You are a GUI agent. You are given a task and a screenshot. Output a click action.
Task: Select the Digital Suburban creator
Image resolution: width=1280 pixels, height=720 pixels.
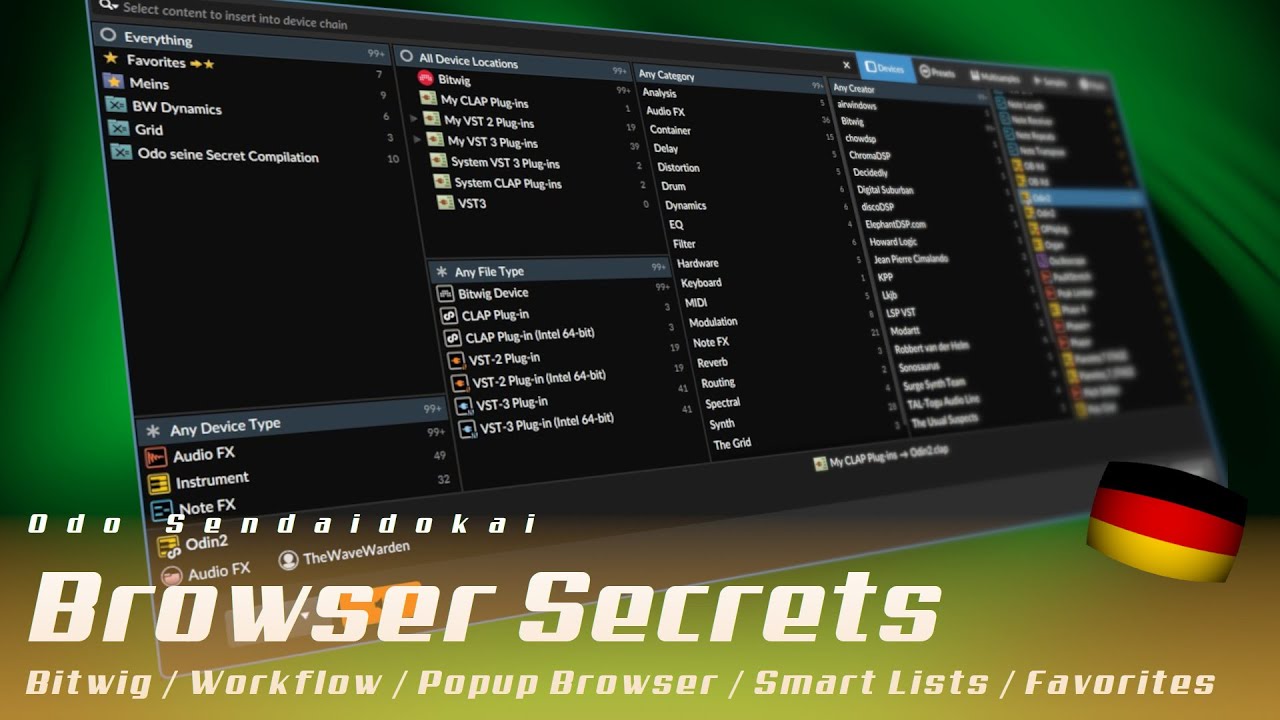tap(885, 190)
